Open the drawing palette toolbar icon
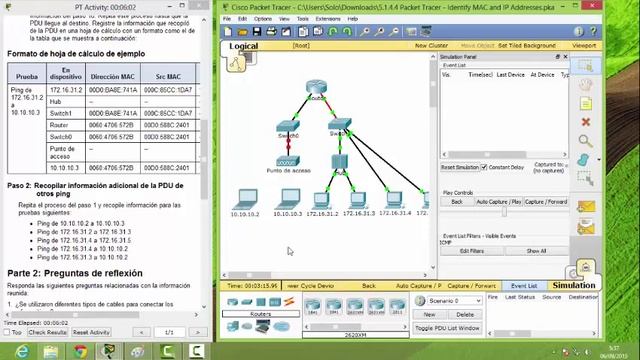The height and width of the screenshot is (360, 640). tap(411, 31)
